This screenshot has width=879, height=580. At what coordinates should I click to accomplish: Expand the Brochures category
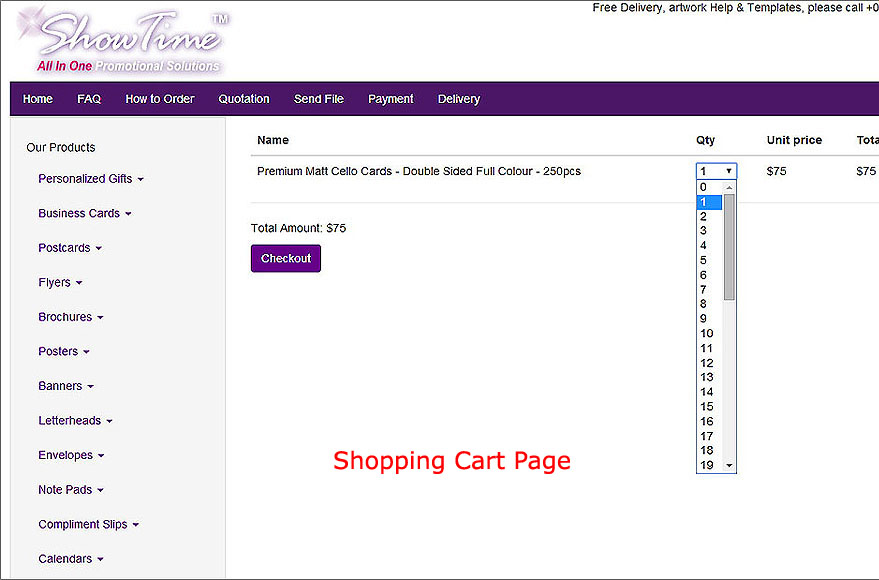tap(71, 317)
